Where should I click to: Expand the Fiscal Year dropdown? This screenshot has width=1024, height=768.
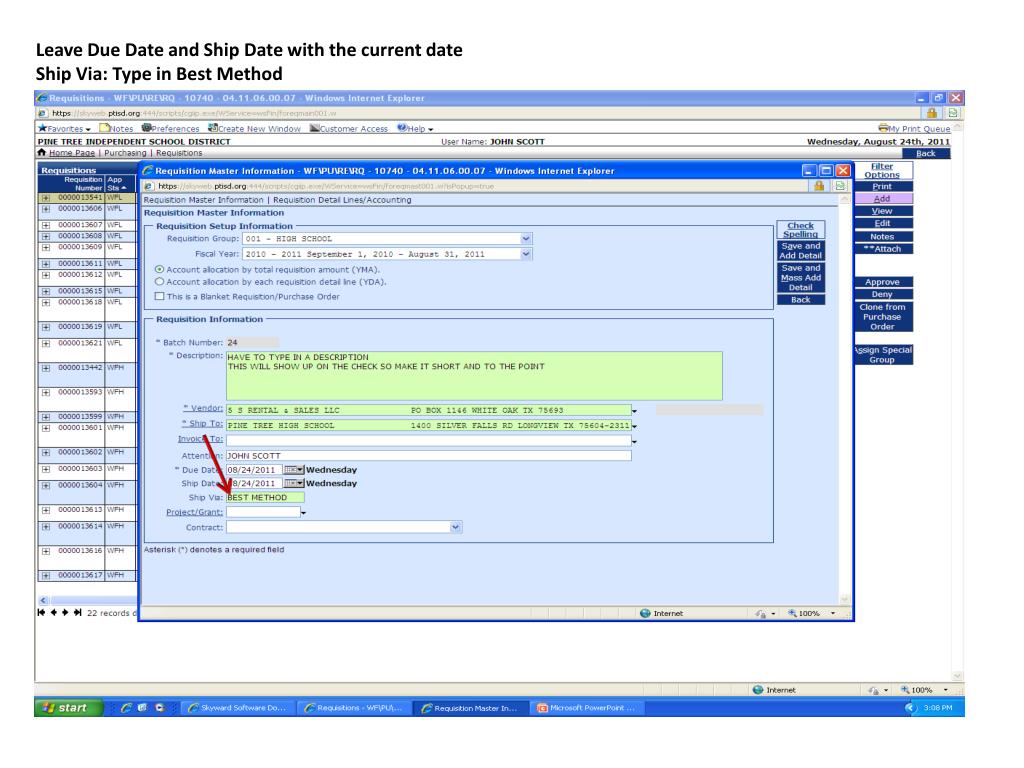pyautogui.click(x=527, y=254)
